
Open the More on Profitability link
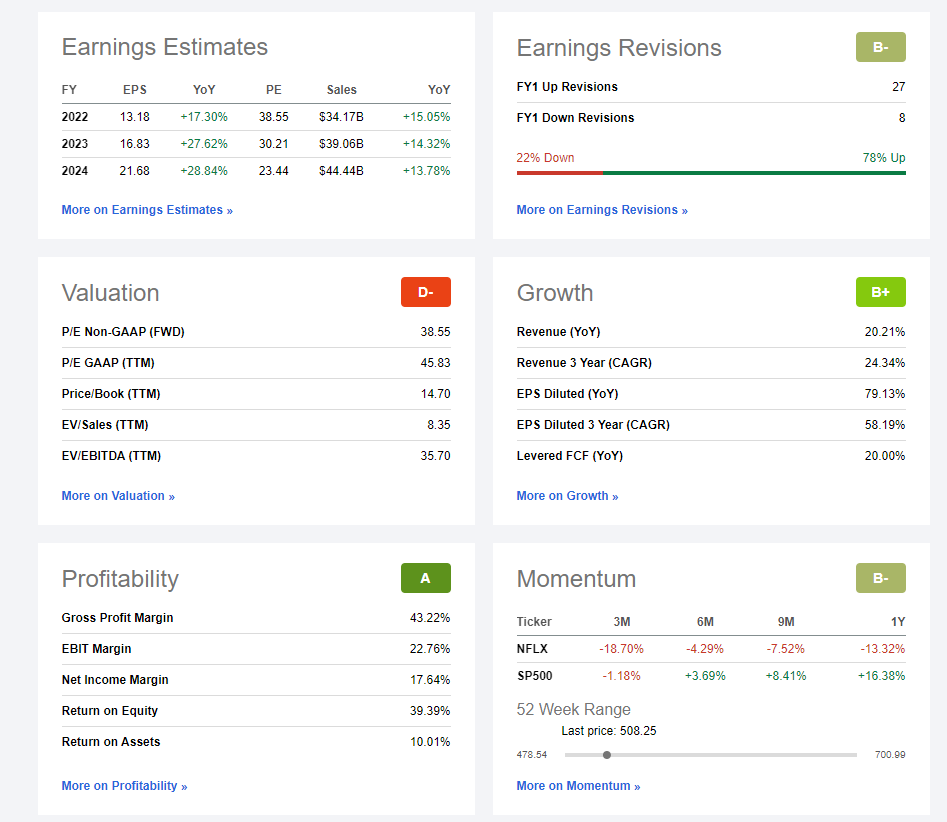pos(124,786)
